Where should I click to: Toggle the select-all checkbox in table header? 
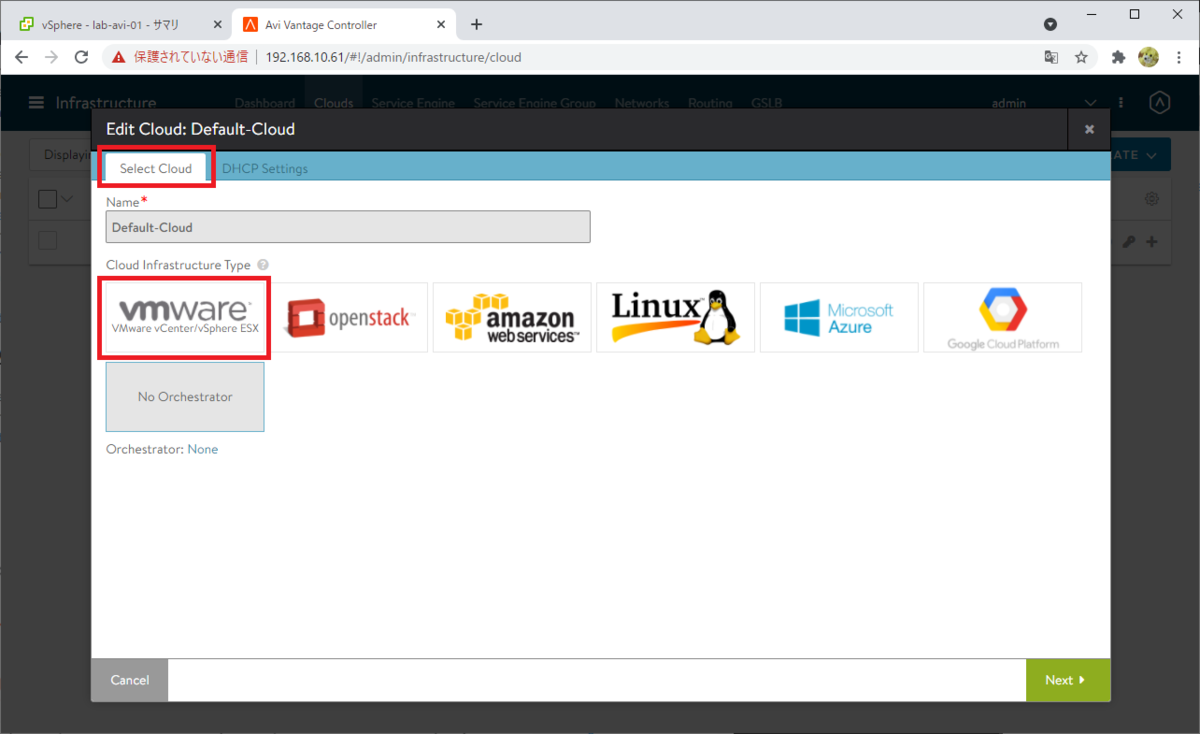48,199
